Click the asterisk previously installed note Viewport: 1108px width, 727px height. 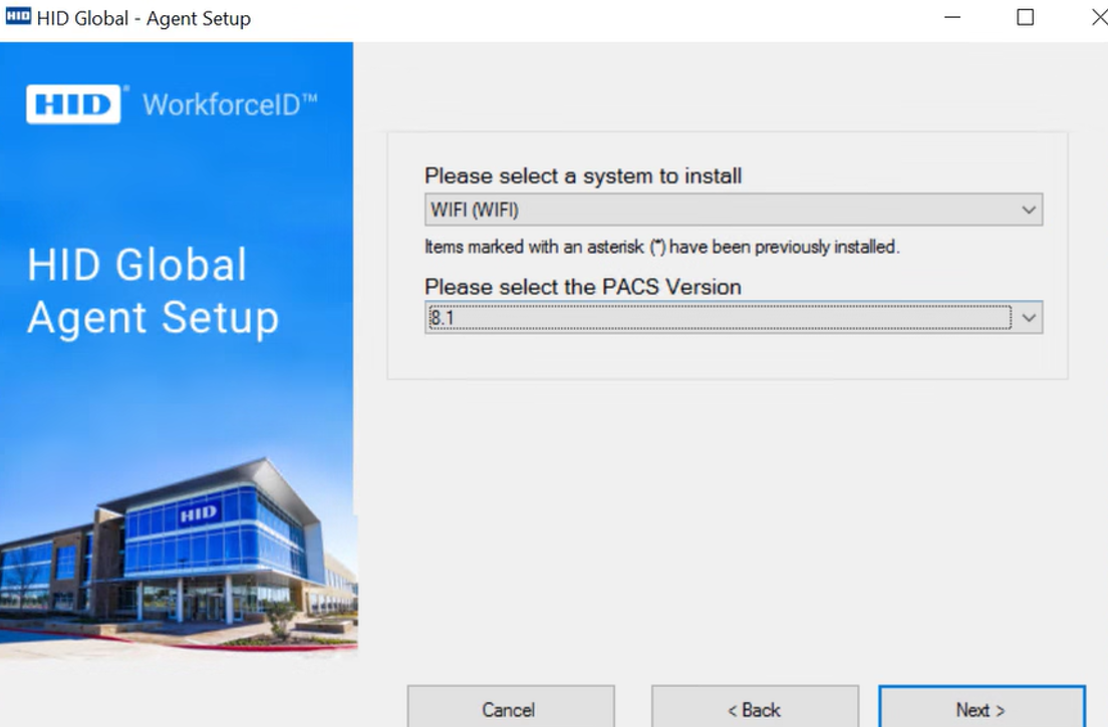[x=662, y=247]
